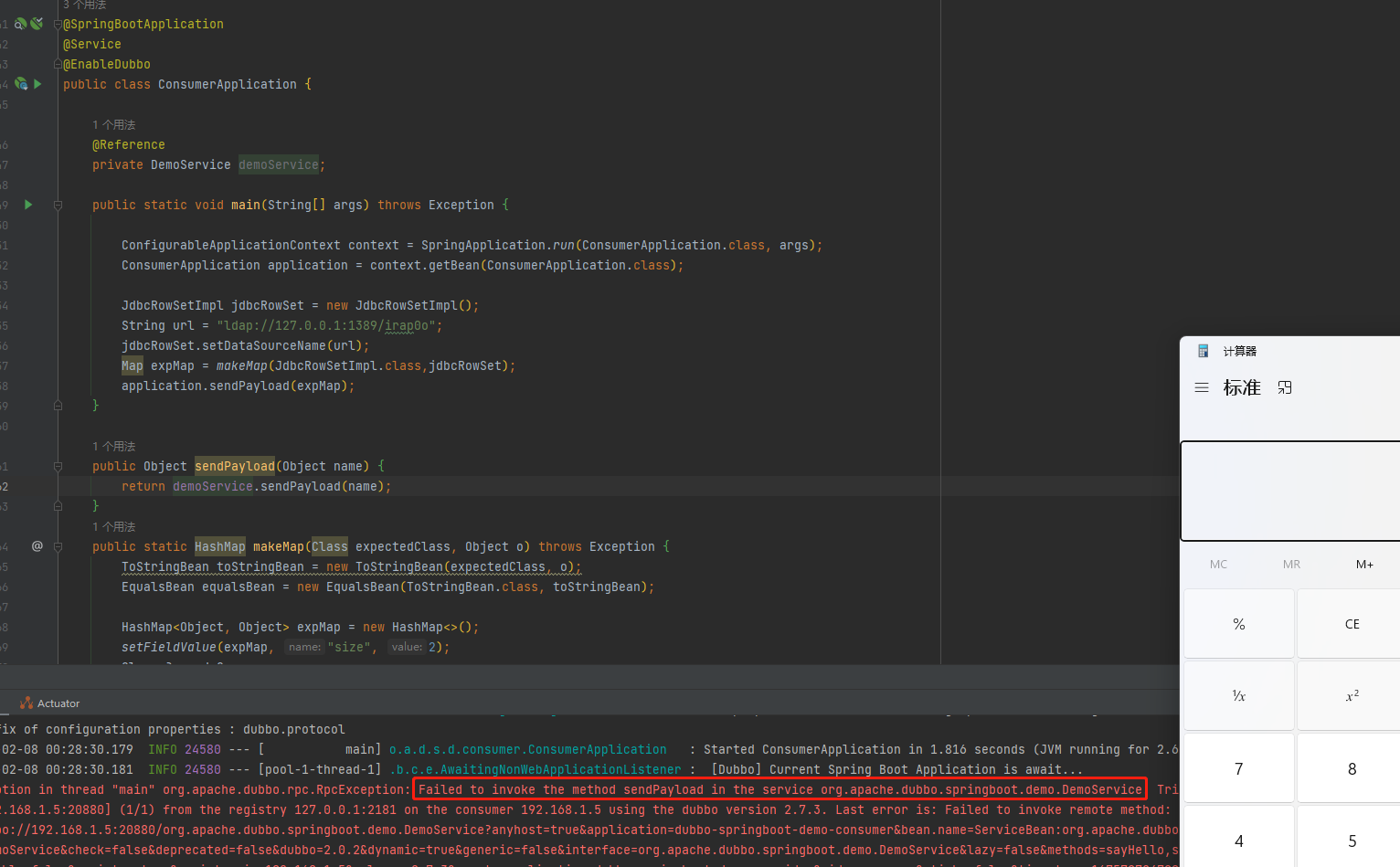Click calculator 标准 mode heading

point(1242,387)
